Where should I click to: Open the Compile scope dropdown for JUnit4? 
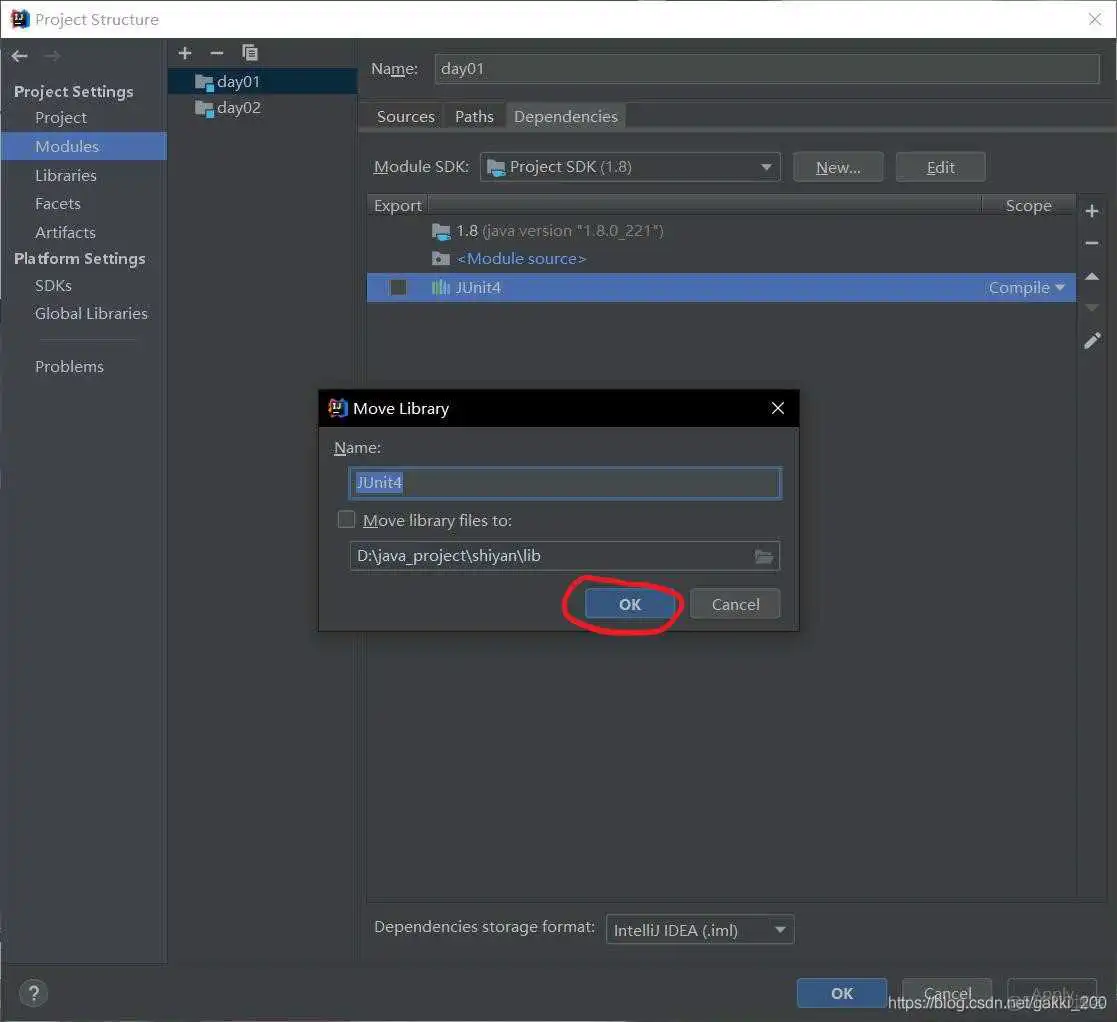tap(1025, 287)
